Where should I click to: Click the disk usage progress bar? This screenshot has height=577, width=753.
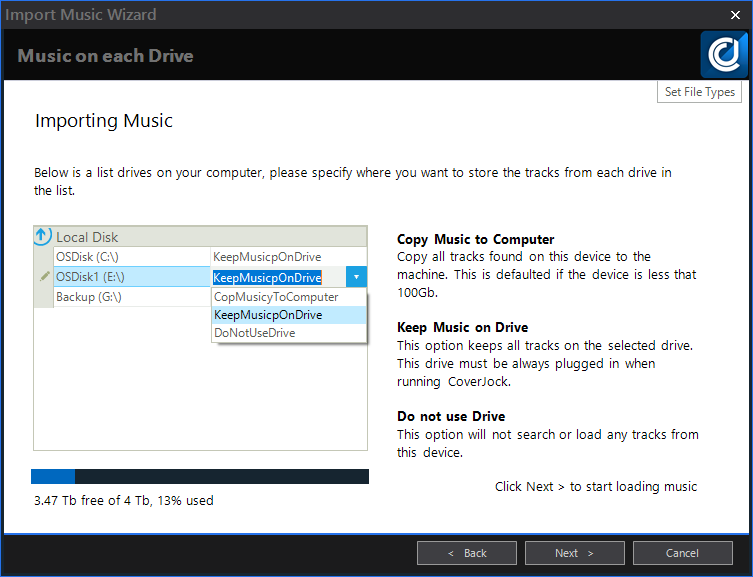tap(200, 476)
